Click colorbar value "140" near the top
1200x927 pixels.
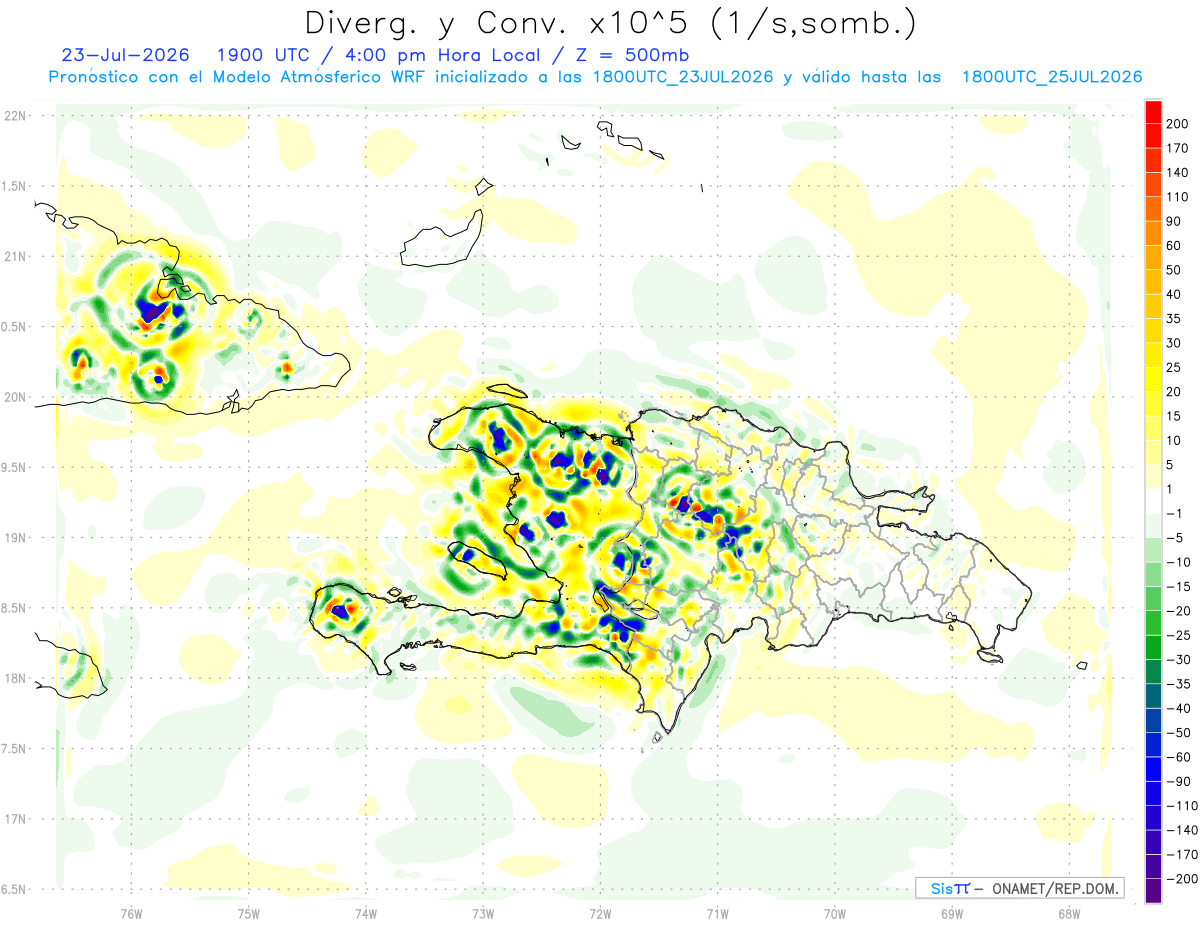click(1179, 172)
